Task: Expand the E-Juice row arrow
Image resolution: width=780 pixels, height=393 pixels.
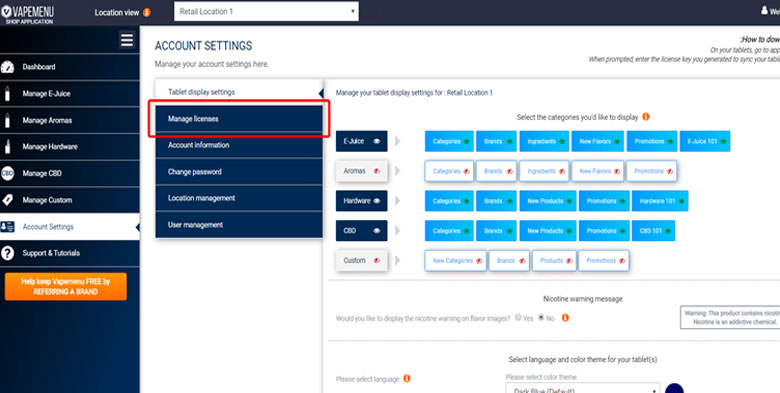Action: coord(397,141)
